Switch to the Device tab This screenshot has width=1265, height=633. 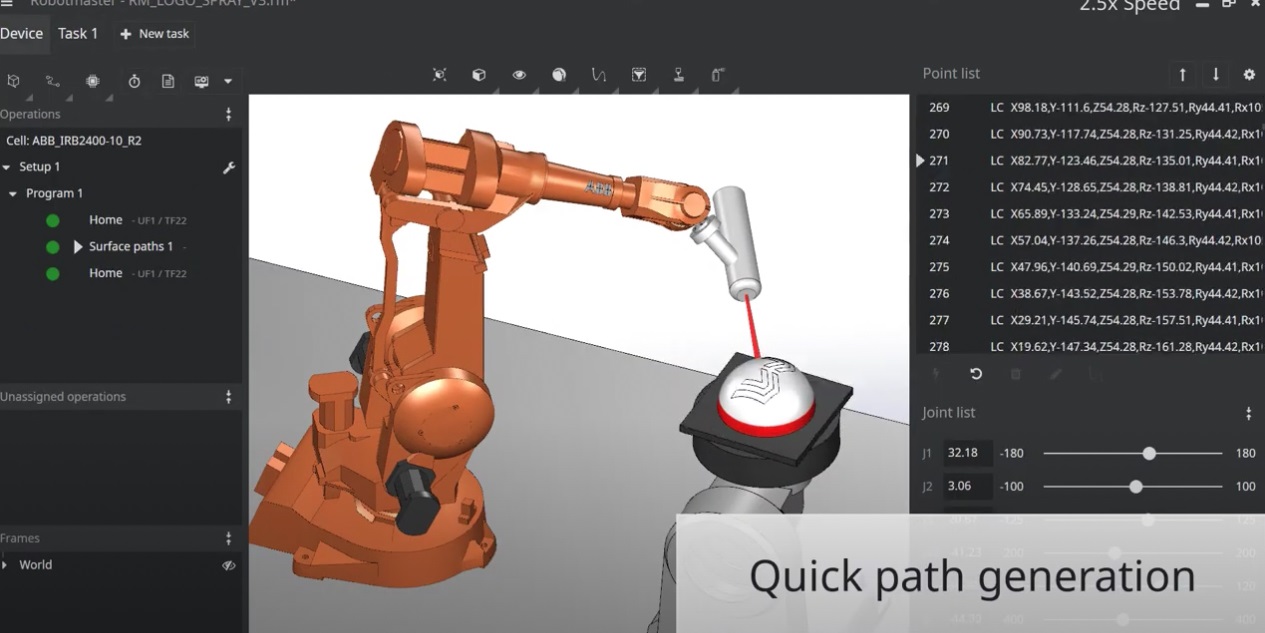pos(22,34)
